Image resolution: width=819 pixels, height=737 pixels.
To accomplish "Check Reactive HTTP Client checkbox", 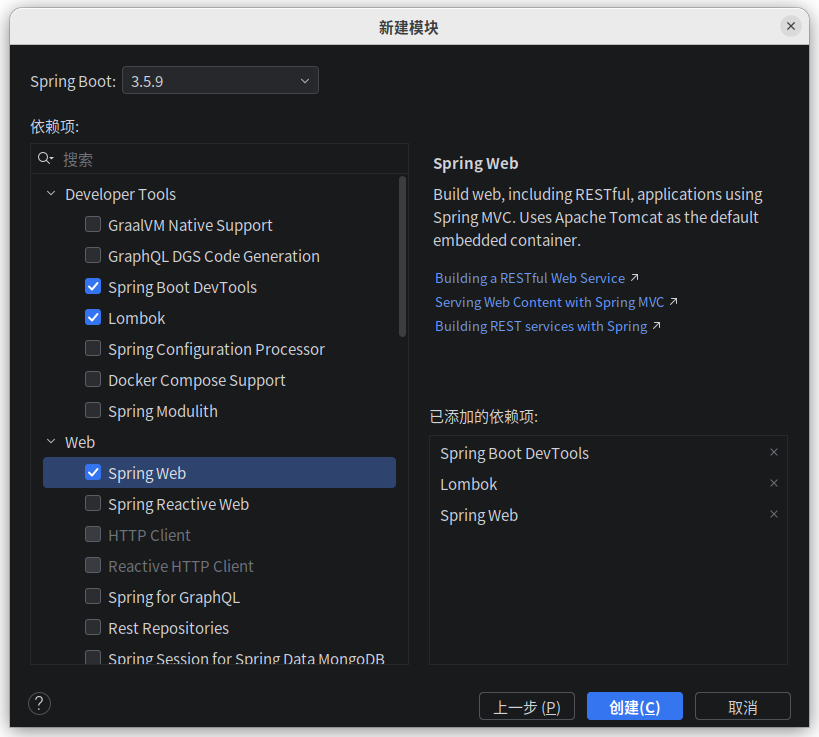I will point(93,566).
